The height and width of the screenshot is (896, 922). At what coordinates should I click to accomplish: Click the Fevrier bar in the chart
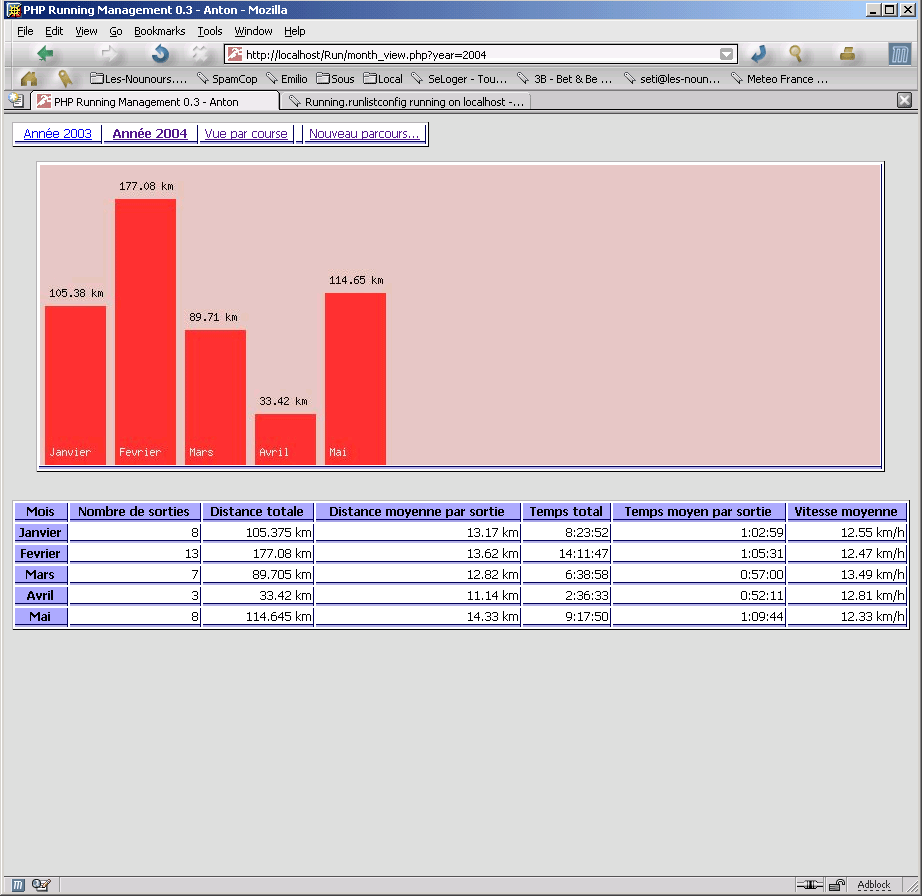pos(145,330)
